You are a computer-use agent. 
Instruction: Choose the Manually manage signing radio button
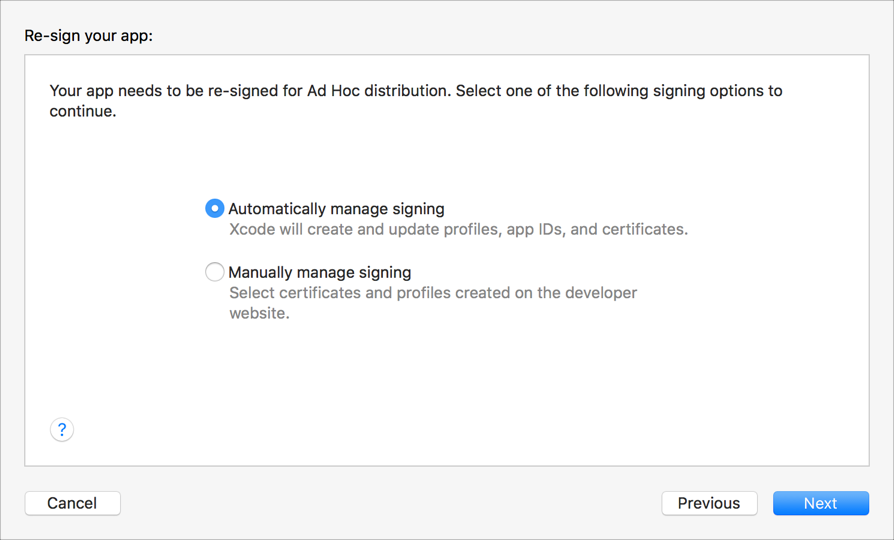click(214, 271)
